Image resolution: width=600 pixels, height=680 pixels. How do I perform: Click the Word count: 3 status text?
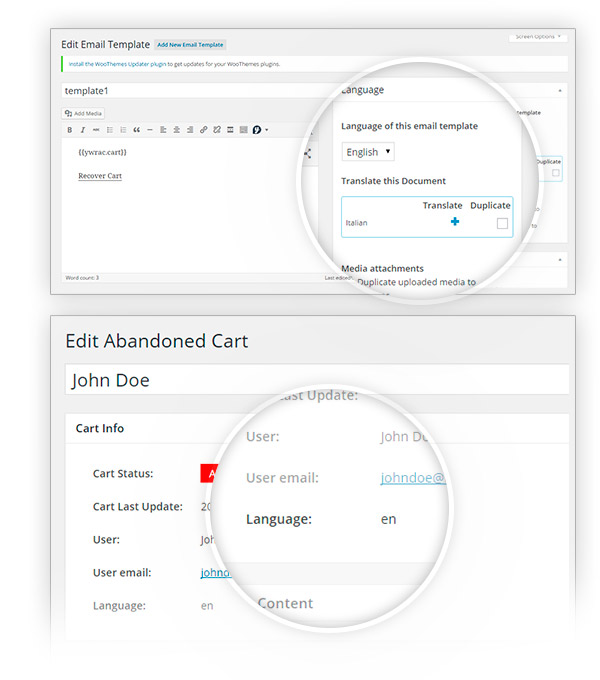pyautogui.click(x=82, y=278)
